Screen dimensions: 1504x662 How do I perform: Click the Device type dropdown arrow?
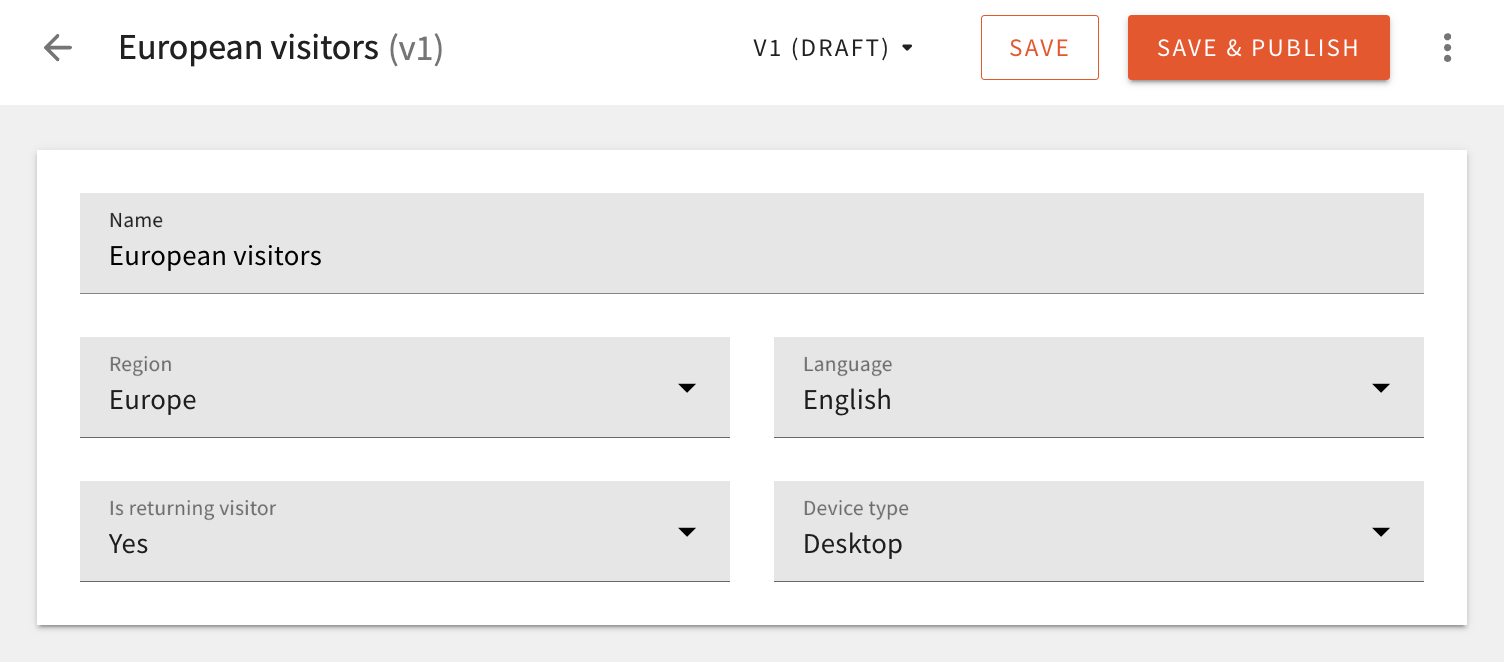click(1381, 532)
